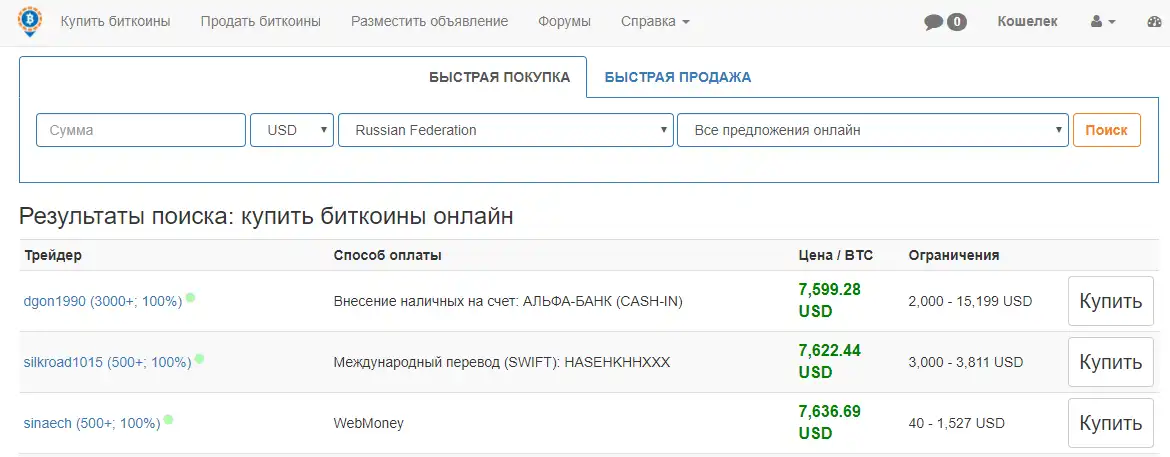Go to Продать биткоины in navbar
Image resolution: width=1170 pixels, height=457 pixels.
click(260, 22)
